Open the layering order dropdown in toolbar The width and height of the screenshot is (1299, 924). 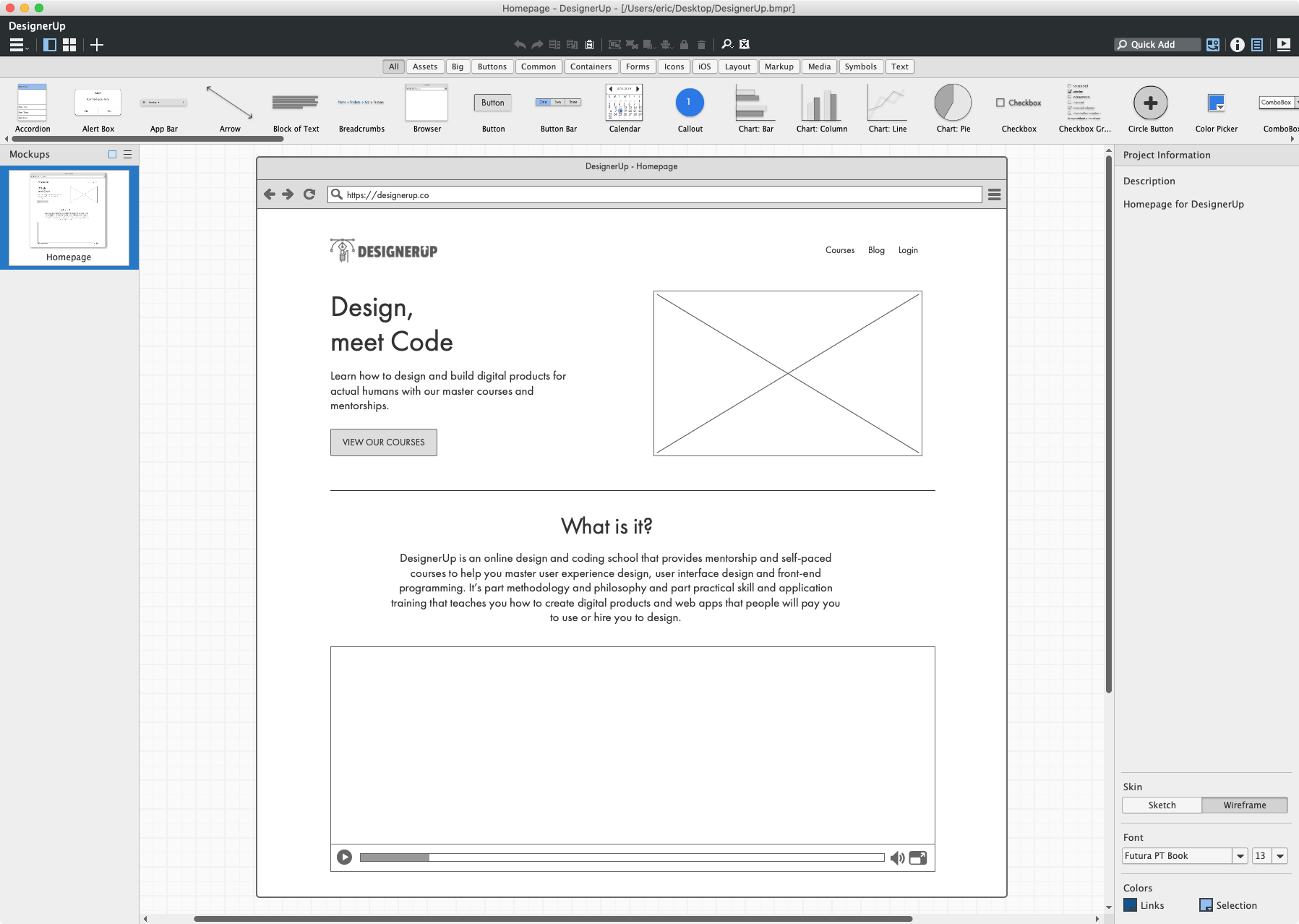point(649,45)
